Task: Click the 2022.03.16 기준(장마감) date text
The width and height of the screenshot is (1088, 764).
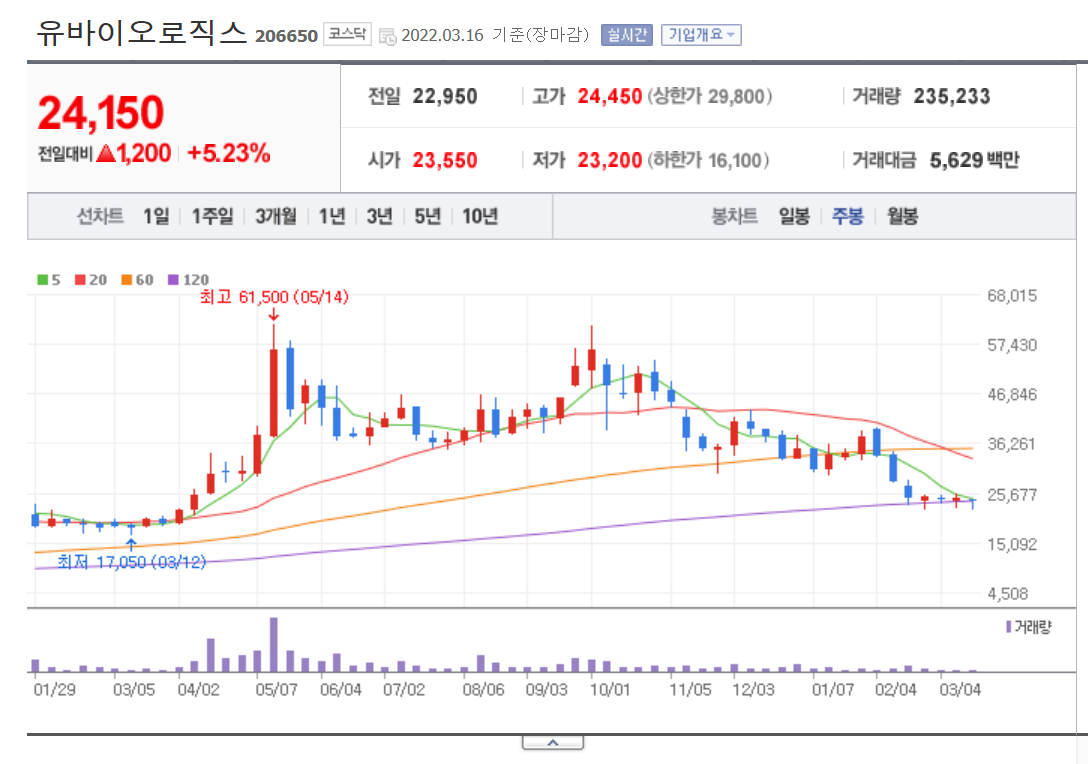Action: point(495,35)
